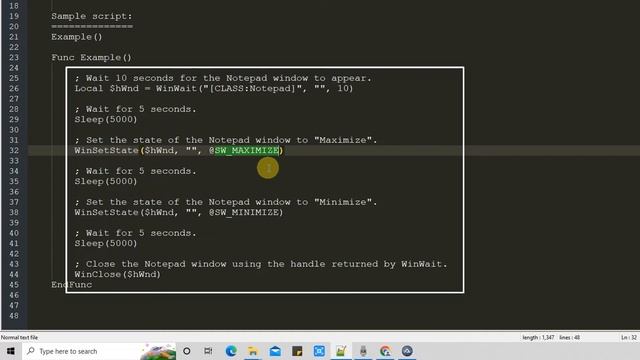Click line number 26 in the margin
This screenshot has height=360, width=640.
click(14, 89)
